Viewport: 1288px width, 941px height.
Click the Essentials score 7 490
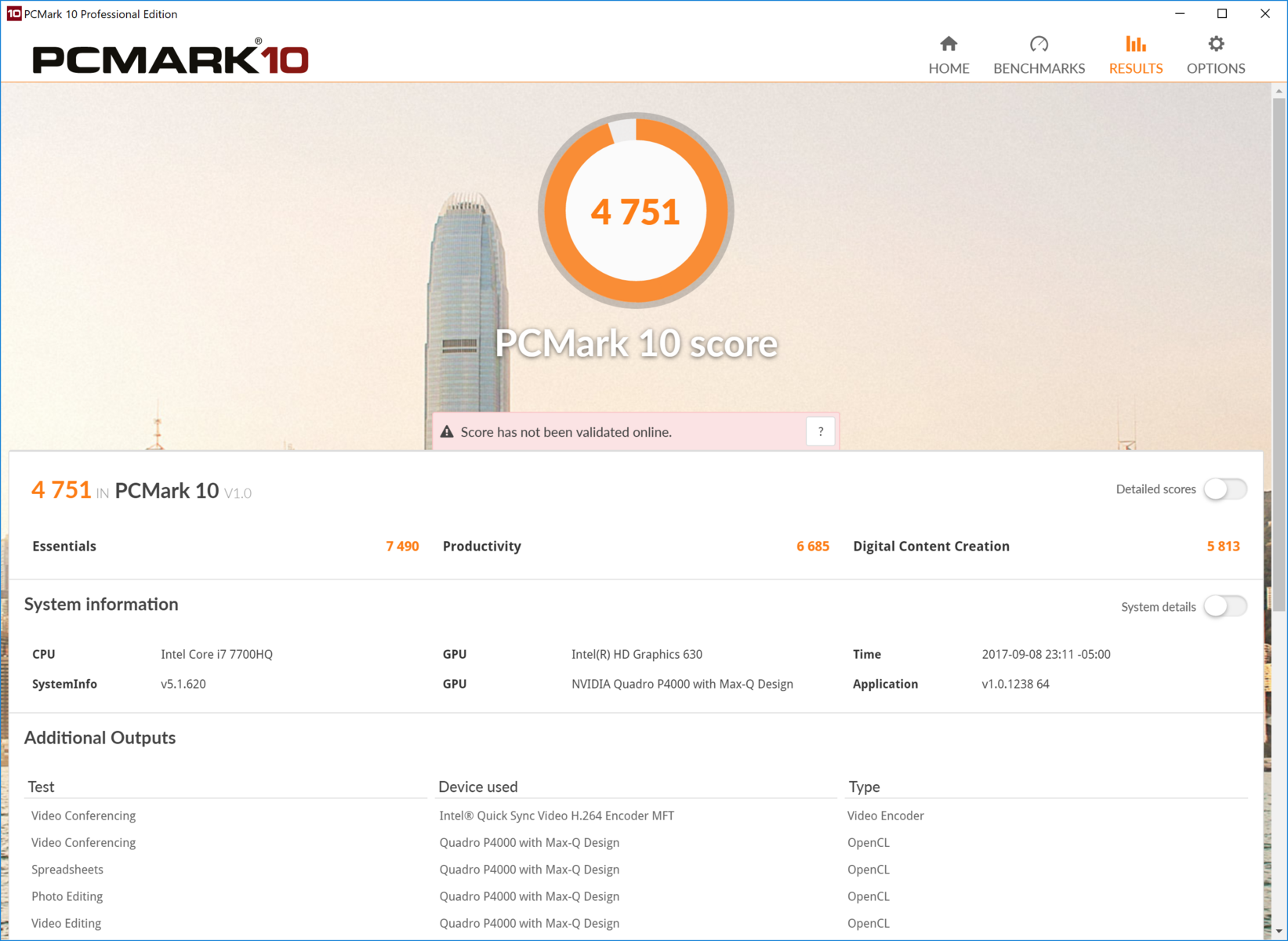coord(402,546)
